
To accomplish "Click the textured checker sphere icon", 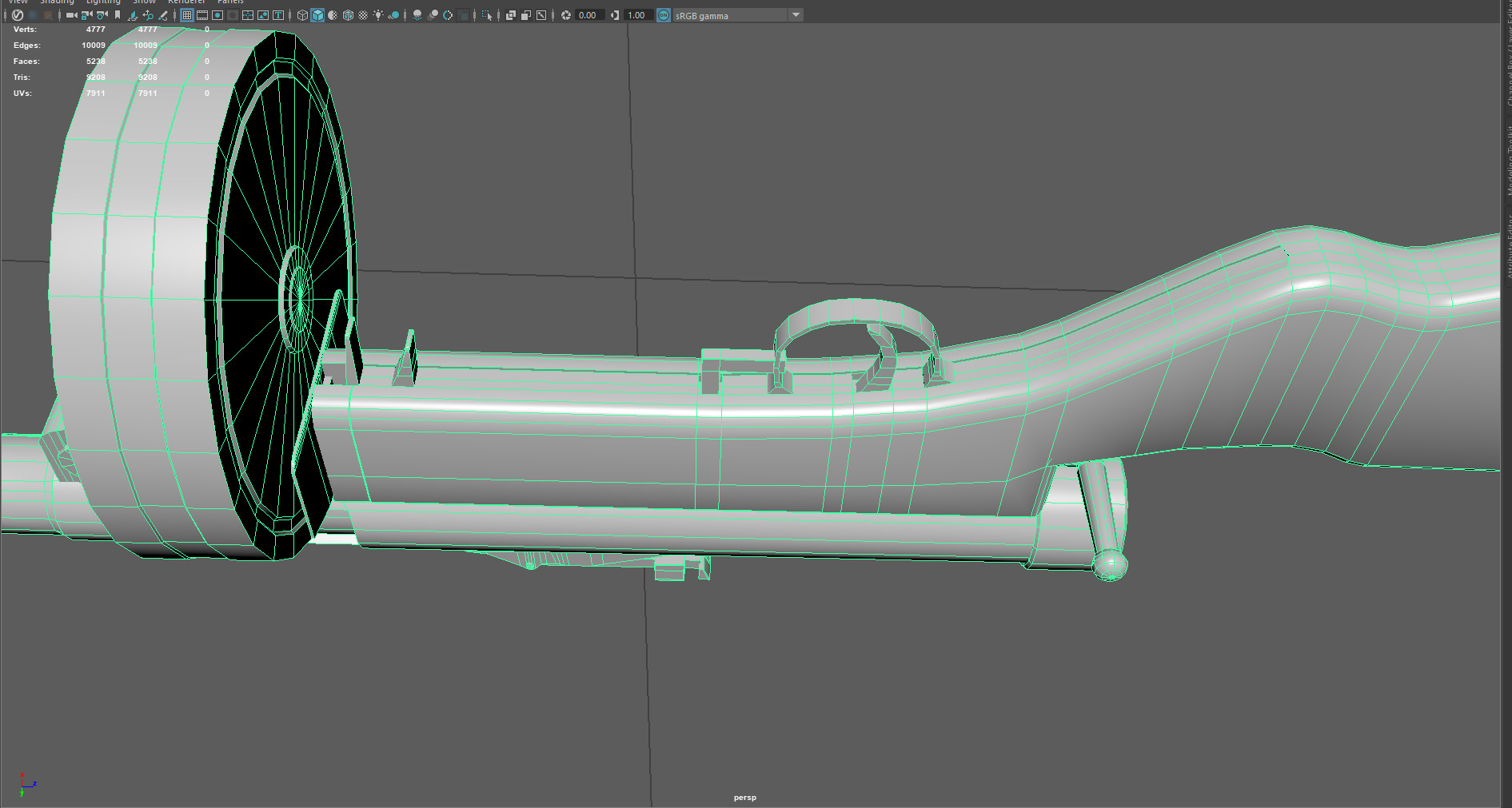I will pyautogui.click(x=363, y=15).
